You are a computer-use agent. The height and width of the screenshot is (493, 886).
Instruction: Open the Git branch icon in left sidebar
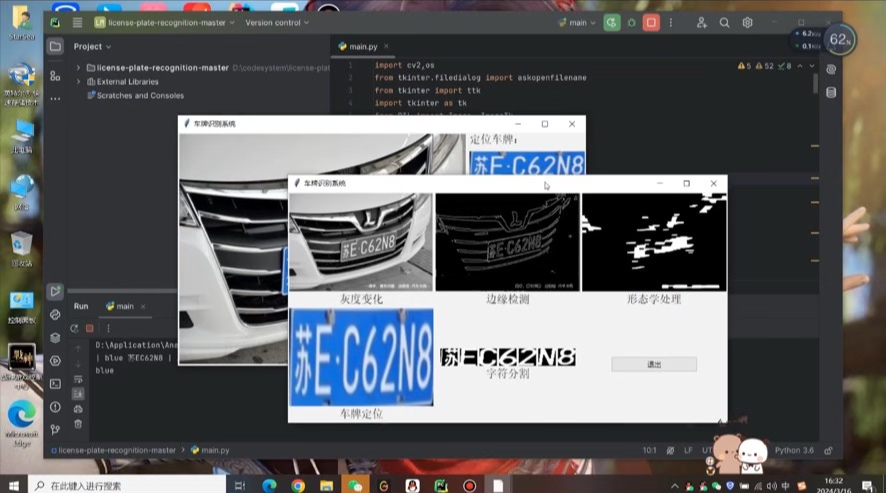[55, 430]
